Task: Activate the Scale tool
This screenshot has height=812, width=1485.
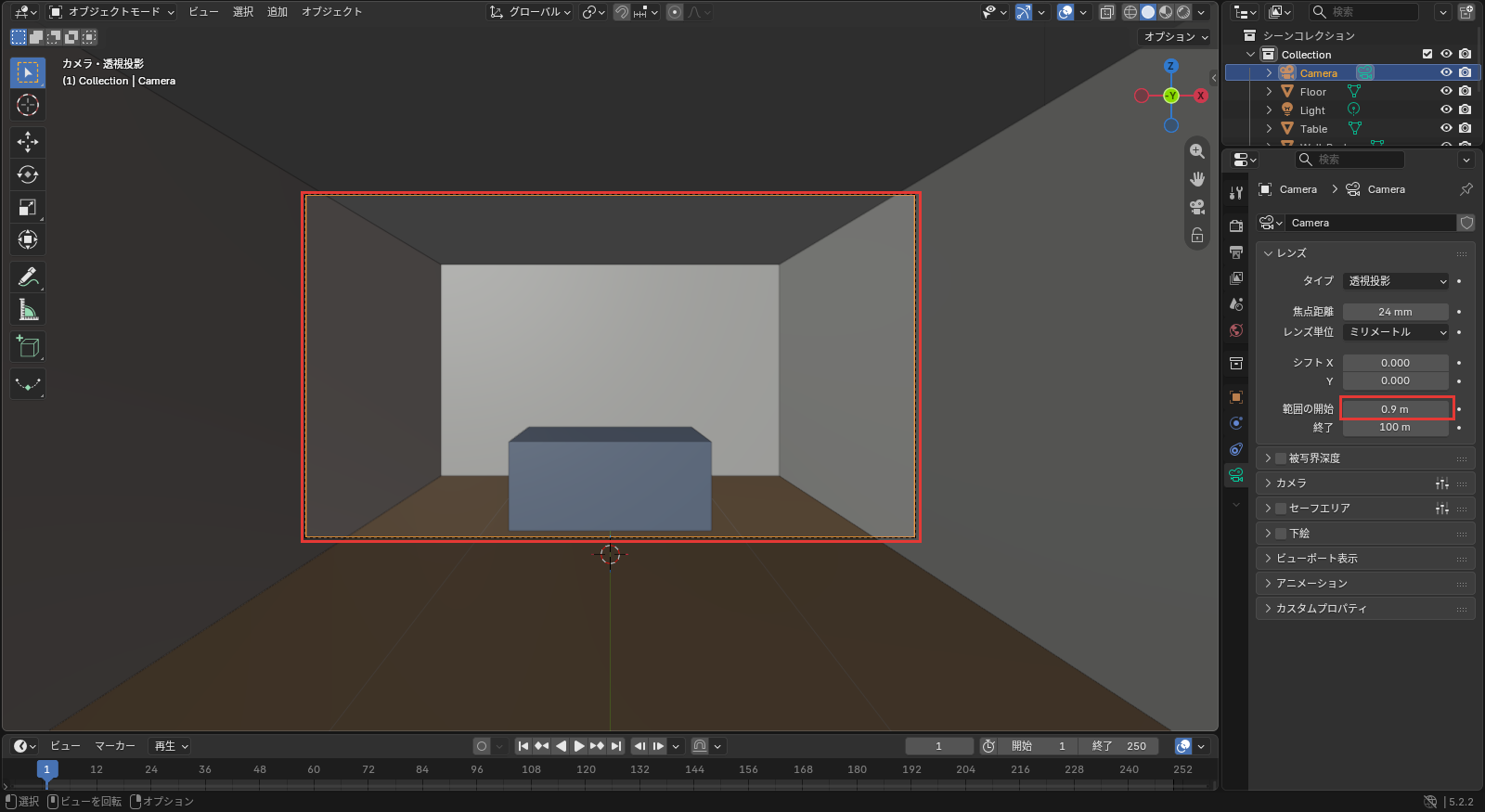Action: pyautogui.click(x=28, y=207)
